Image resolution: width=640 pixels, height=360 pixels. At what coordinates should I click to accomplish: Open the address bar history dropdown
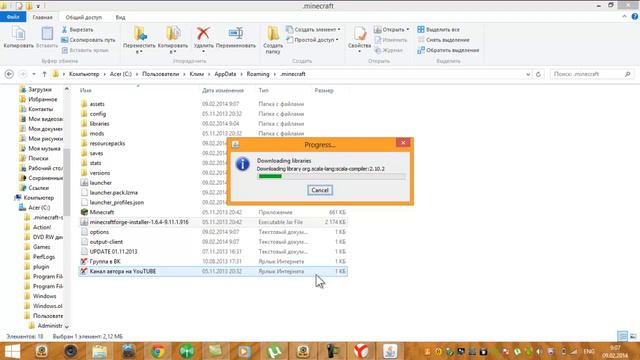tap(528, 74)
